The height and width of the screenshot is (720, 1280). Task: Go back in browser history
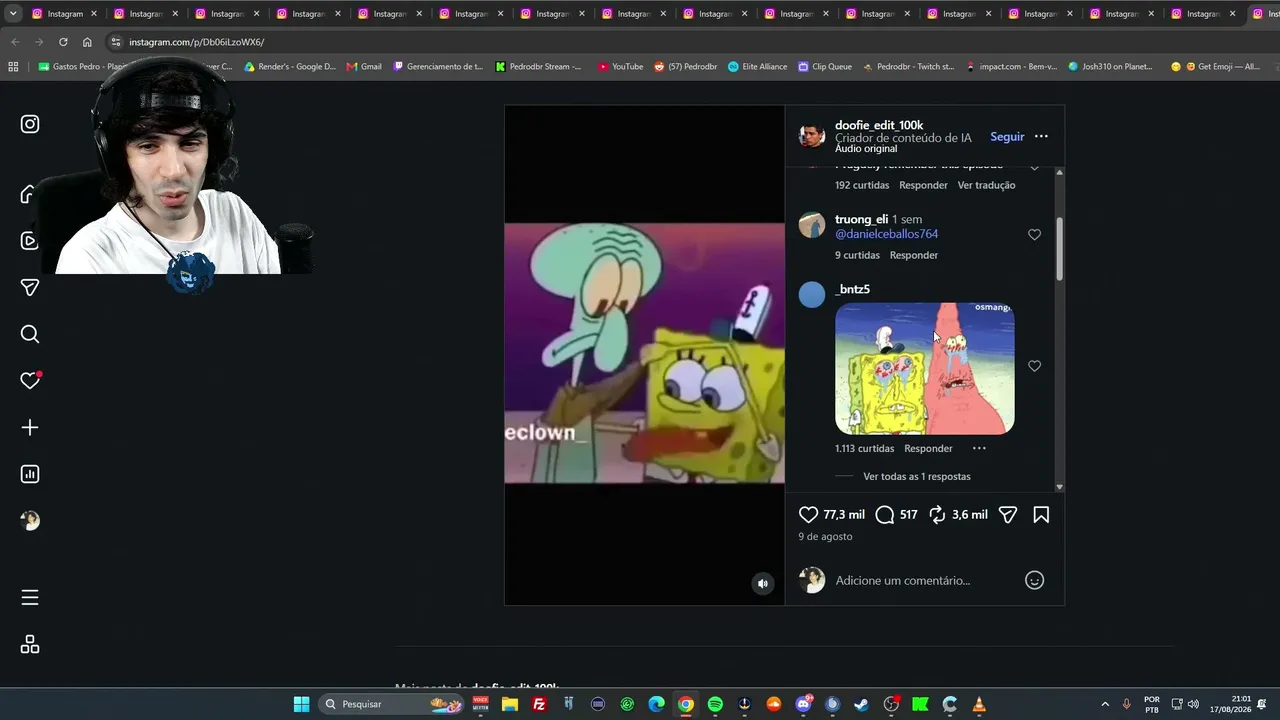click(15, 42)
